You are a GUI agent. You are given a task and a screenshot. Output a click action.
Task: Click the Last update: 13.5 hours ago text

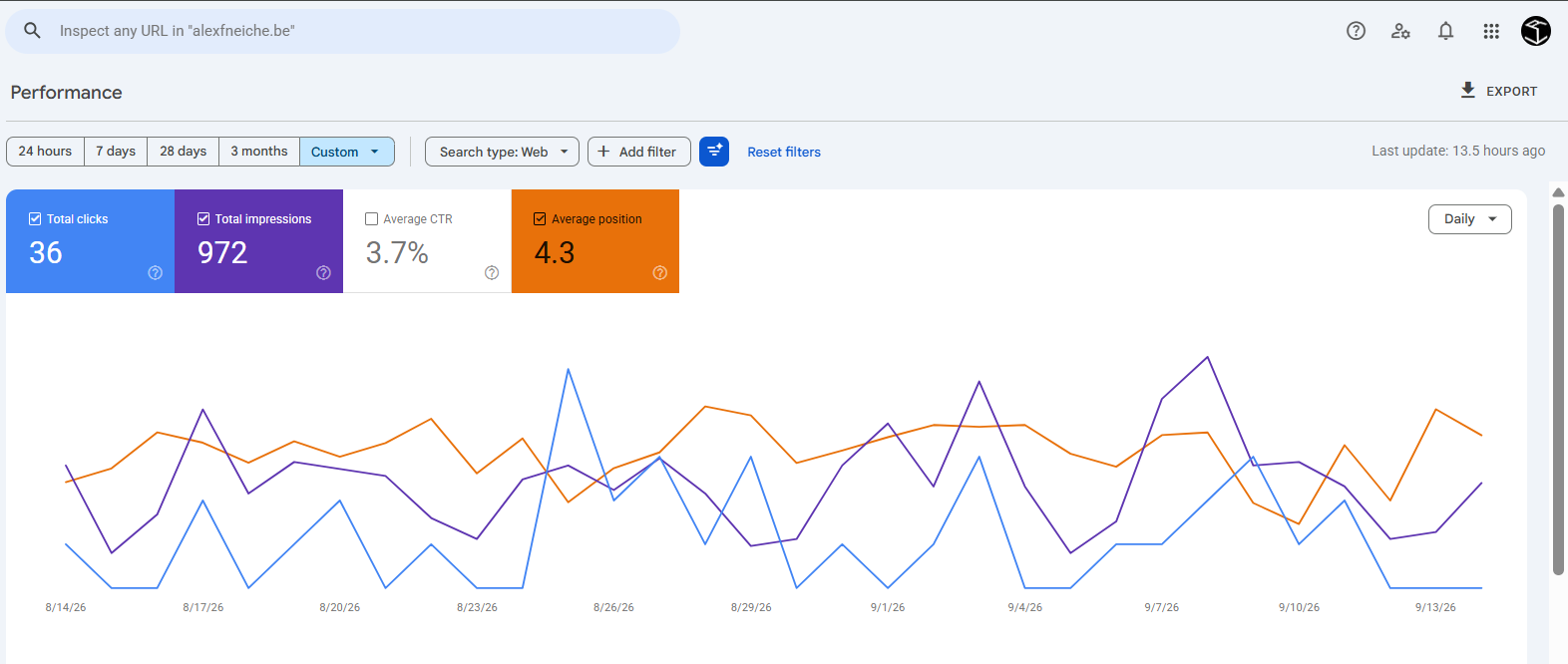click(x=1458, y=151)
